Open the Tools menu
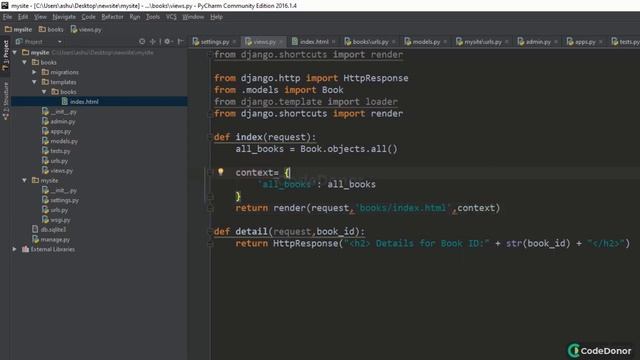 (x=153, y=17)
